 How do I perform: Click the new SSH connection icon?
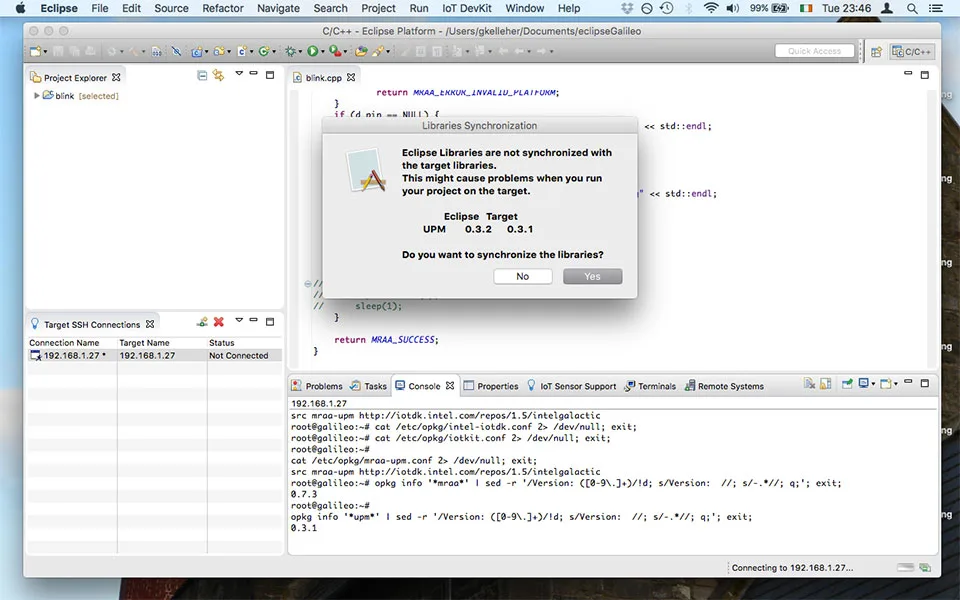[202, 322]
